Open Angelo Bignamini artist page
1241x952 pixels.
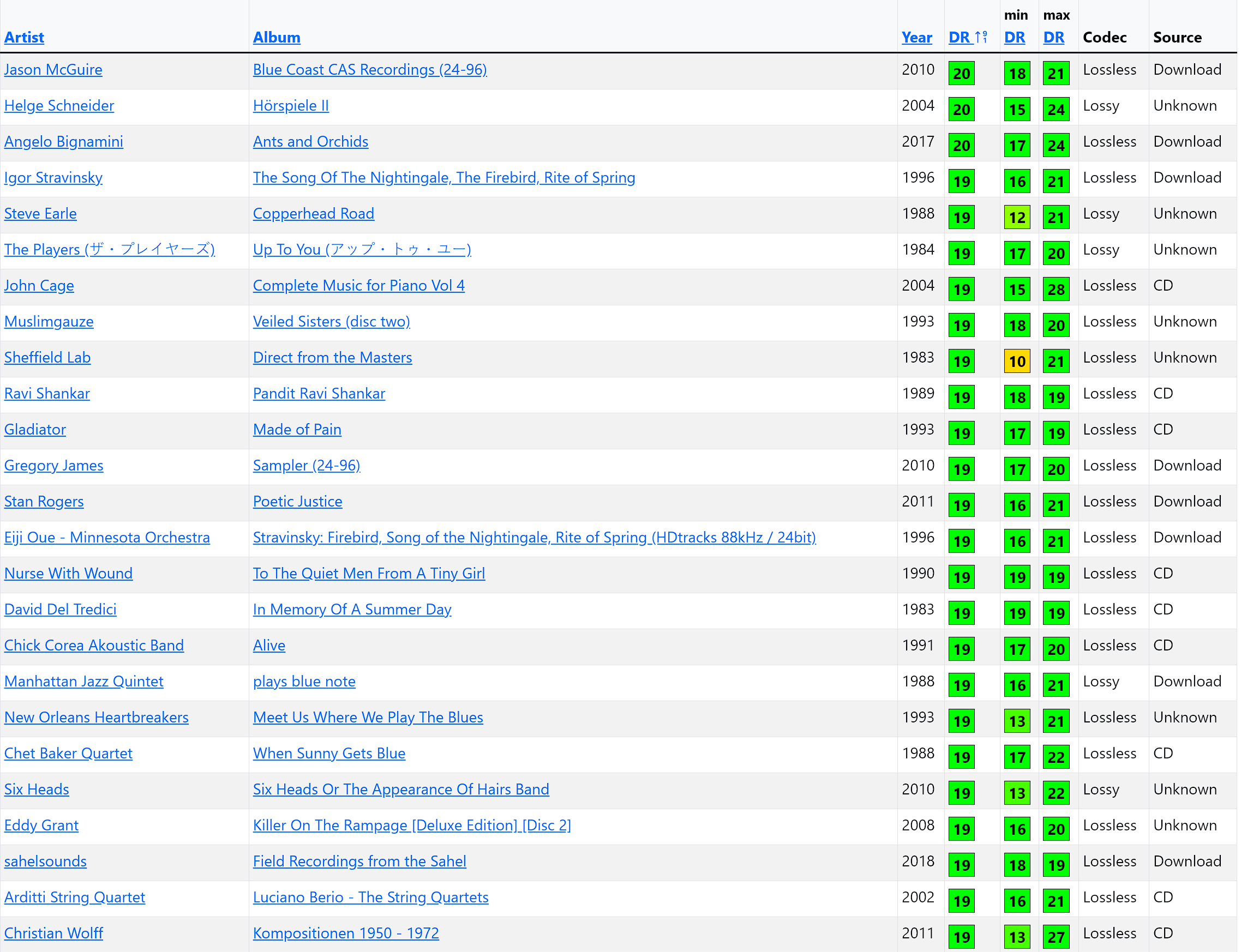(63, 142)
